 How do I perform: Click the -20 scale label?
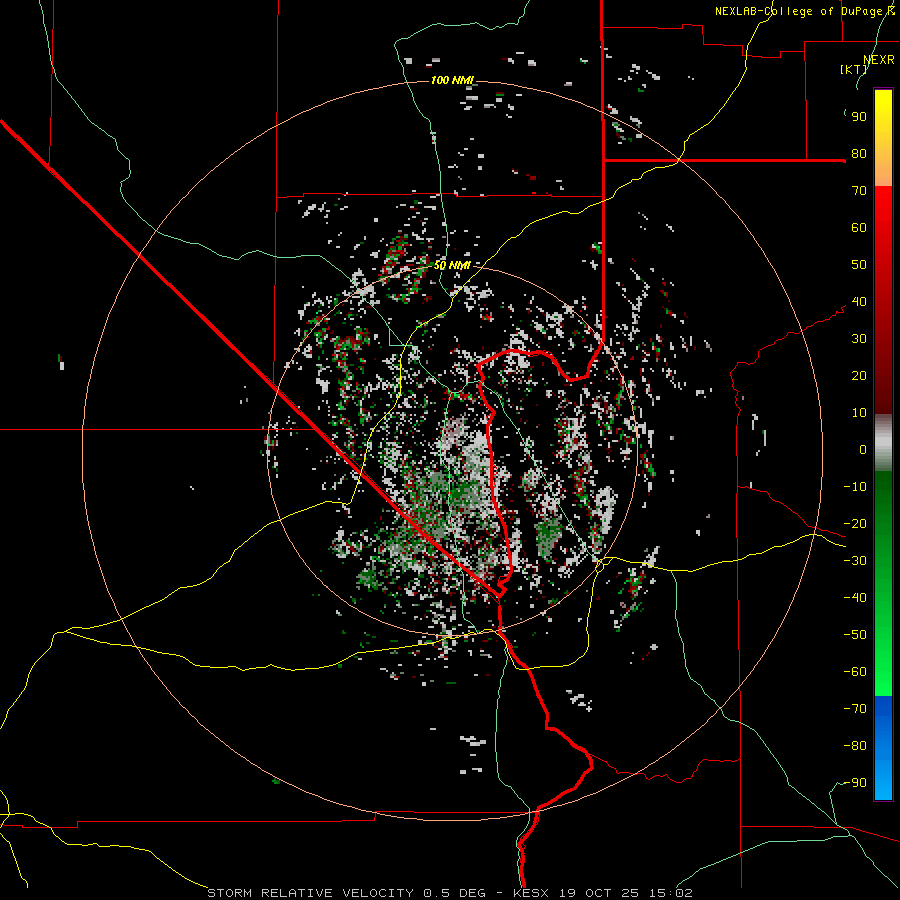pyautogui.click(x=855, y=524)
